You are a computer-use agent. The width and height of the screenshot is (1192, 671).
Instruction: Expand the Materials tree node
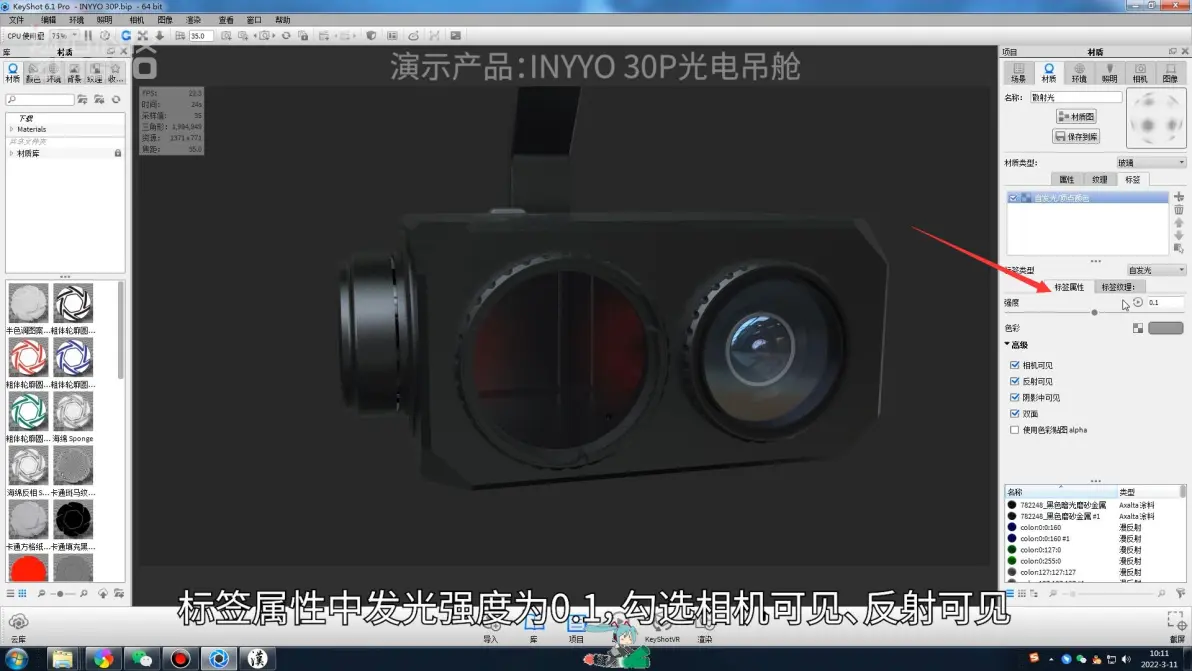(11, 129)
